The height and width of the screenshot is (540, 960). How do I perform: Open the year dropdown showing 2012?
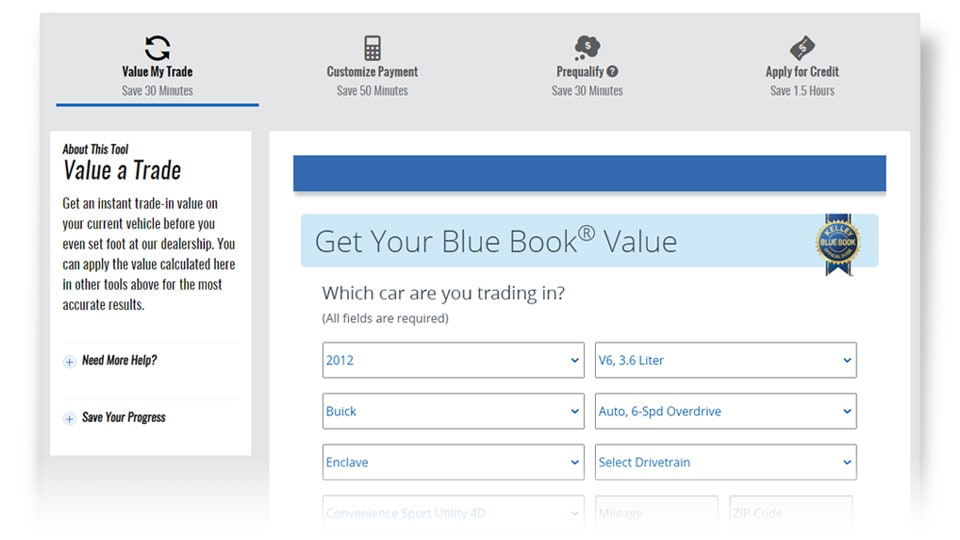453,360
